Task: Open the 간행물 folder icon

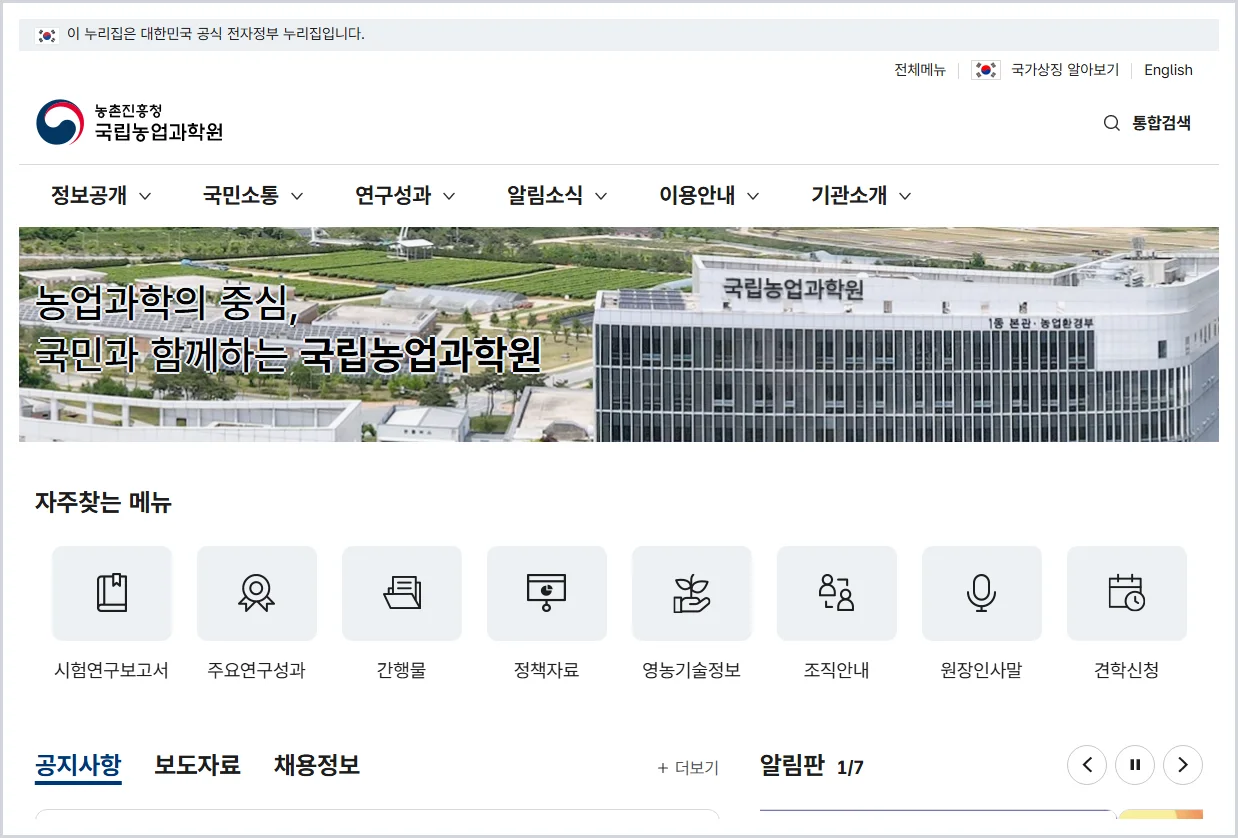Action: coord(402,593)
